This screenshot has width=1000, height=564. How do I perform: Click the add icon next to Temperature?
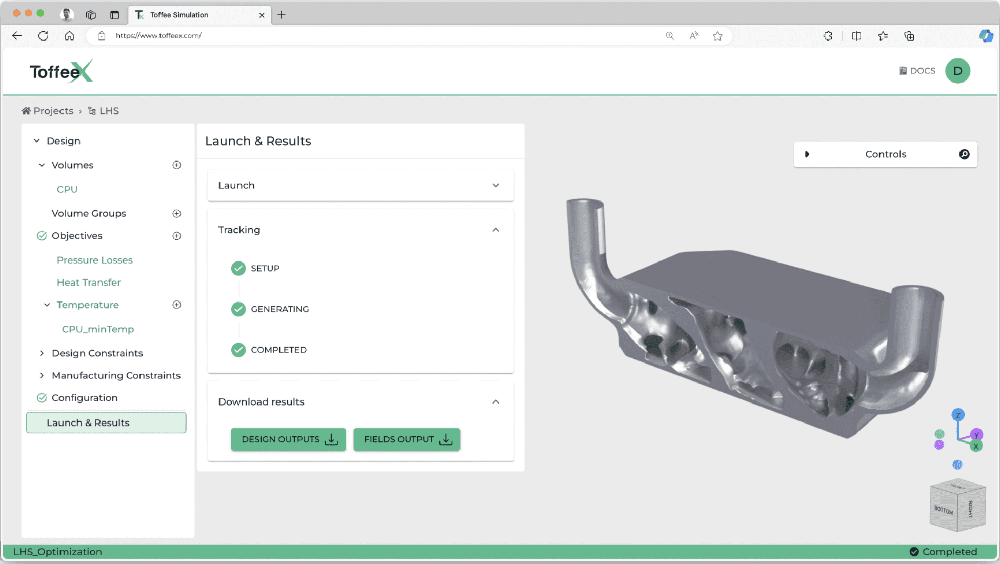click(x=177, y=305)
